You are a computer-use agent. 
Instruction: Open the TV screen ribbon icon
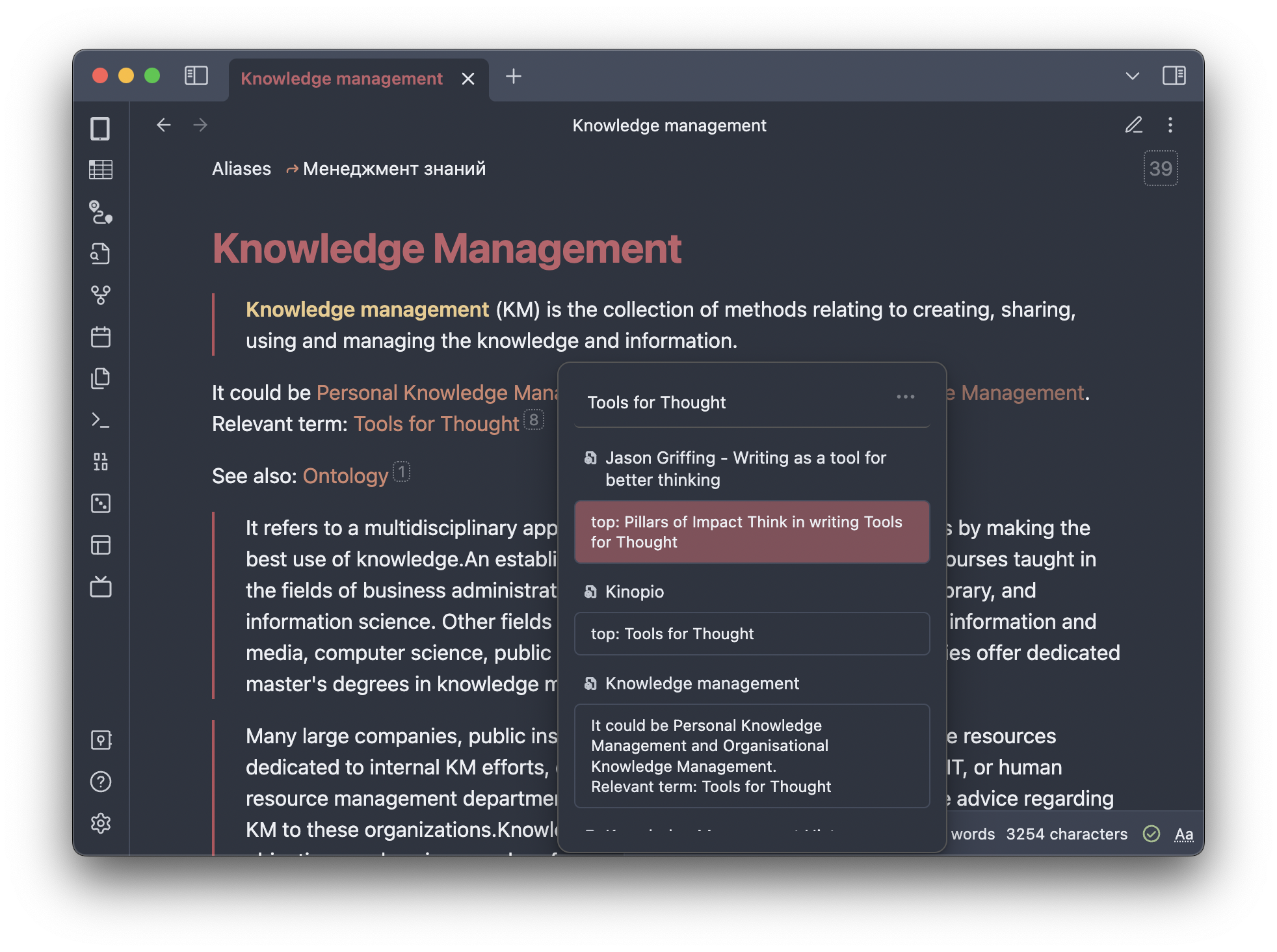[101, 587]
